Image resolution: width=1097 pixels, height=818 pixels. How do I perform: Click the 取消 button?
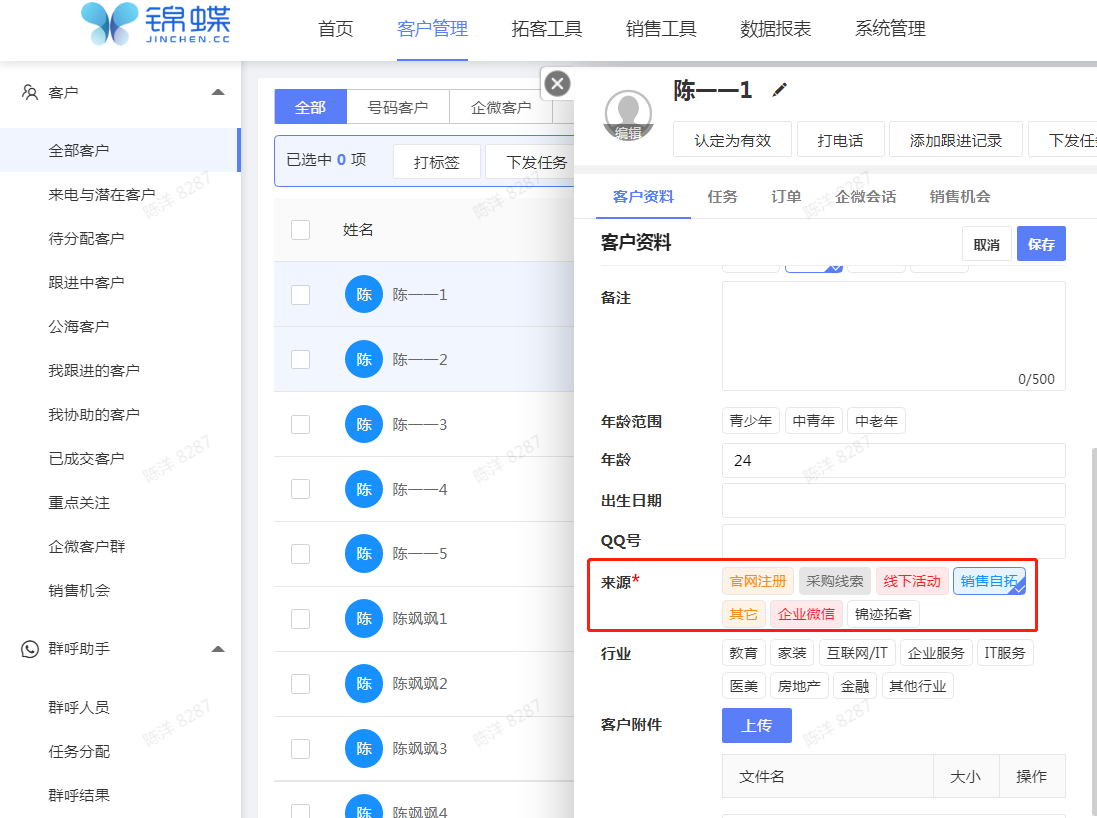[x=986, y=244]
